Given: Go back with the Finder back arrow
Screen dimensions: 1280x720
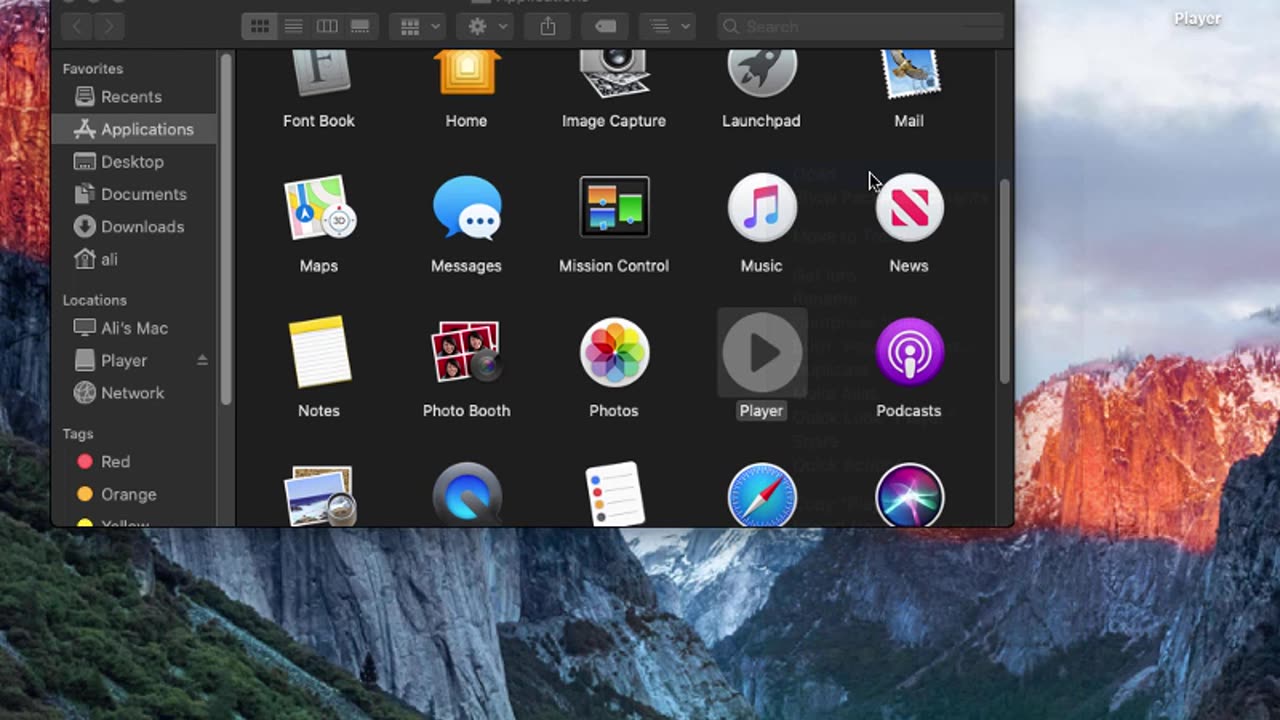Looking at the screenshot, I should (x=78, y=27).
